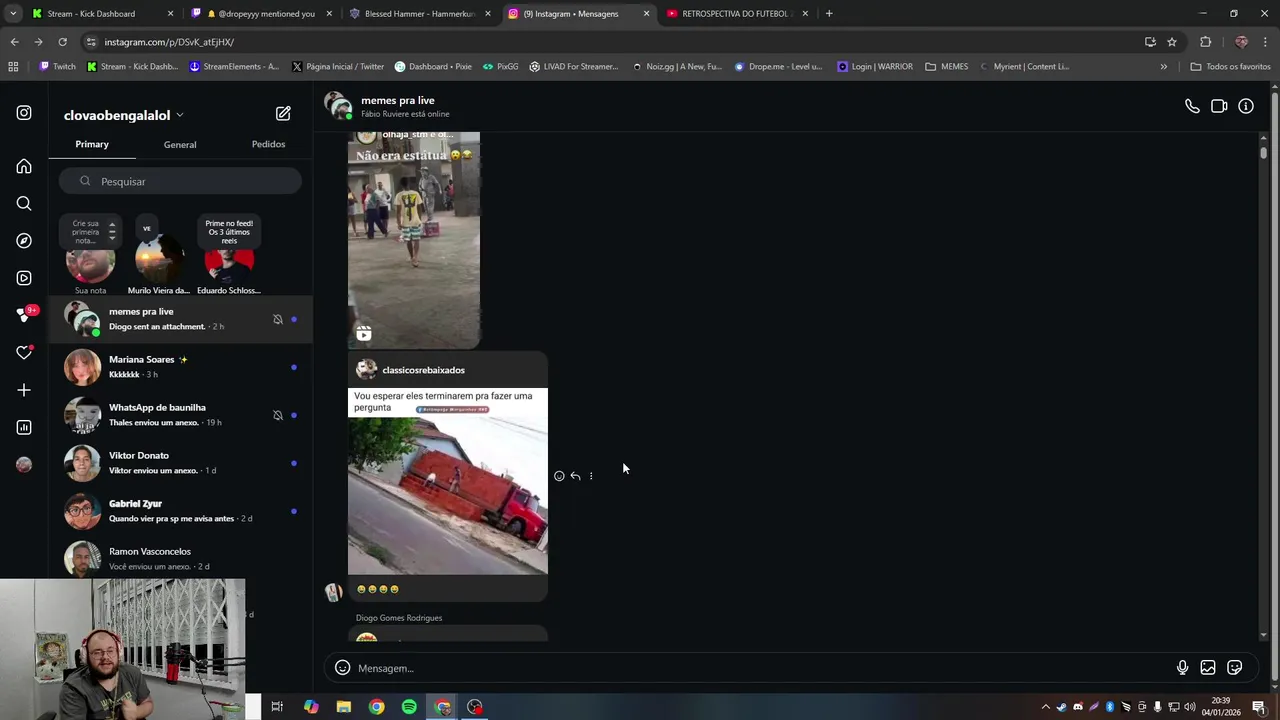The width and height of the screenshot is (1280, 720).
Task: Open the dashboard chart icon in the sidebar
Action: click(24, 427)
